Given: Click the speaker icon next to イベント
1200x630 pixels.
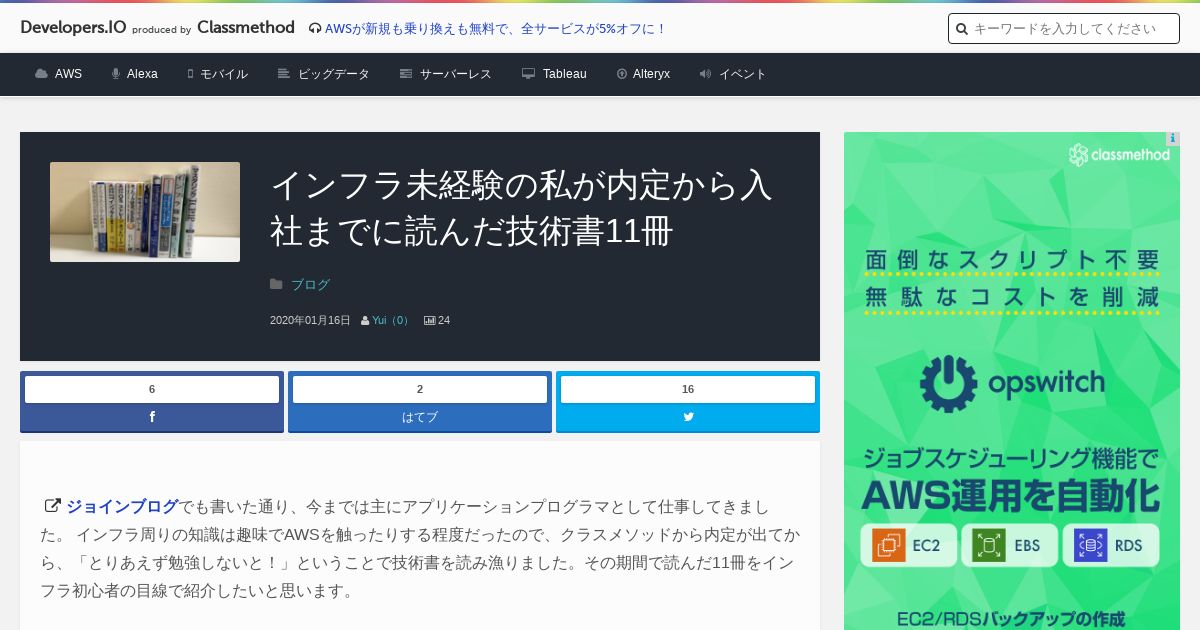Looking at the screenshot, I should (705, 74).
